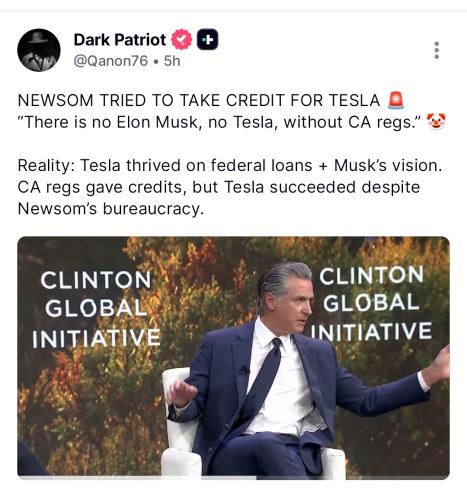Tap the pink verified checkmark badge
The image size is (467, 500).
181,39
